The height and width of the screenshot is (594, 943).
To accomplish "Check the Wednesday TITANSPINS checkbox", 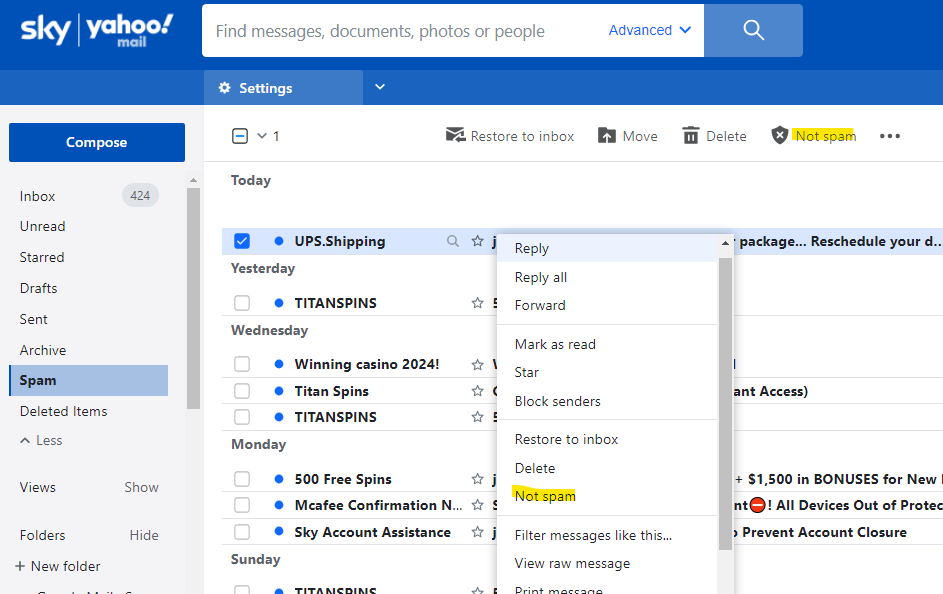I will click(242, 417).
